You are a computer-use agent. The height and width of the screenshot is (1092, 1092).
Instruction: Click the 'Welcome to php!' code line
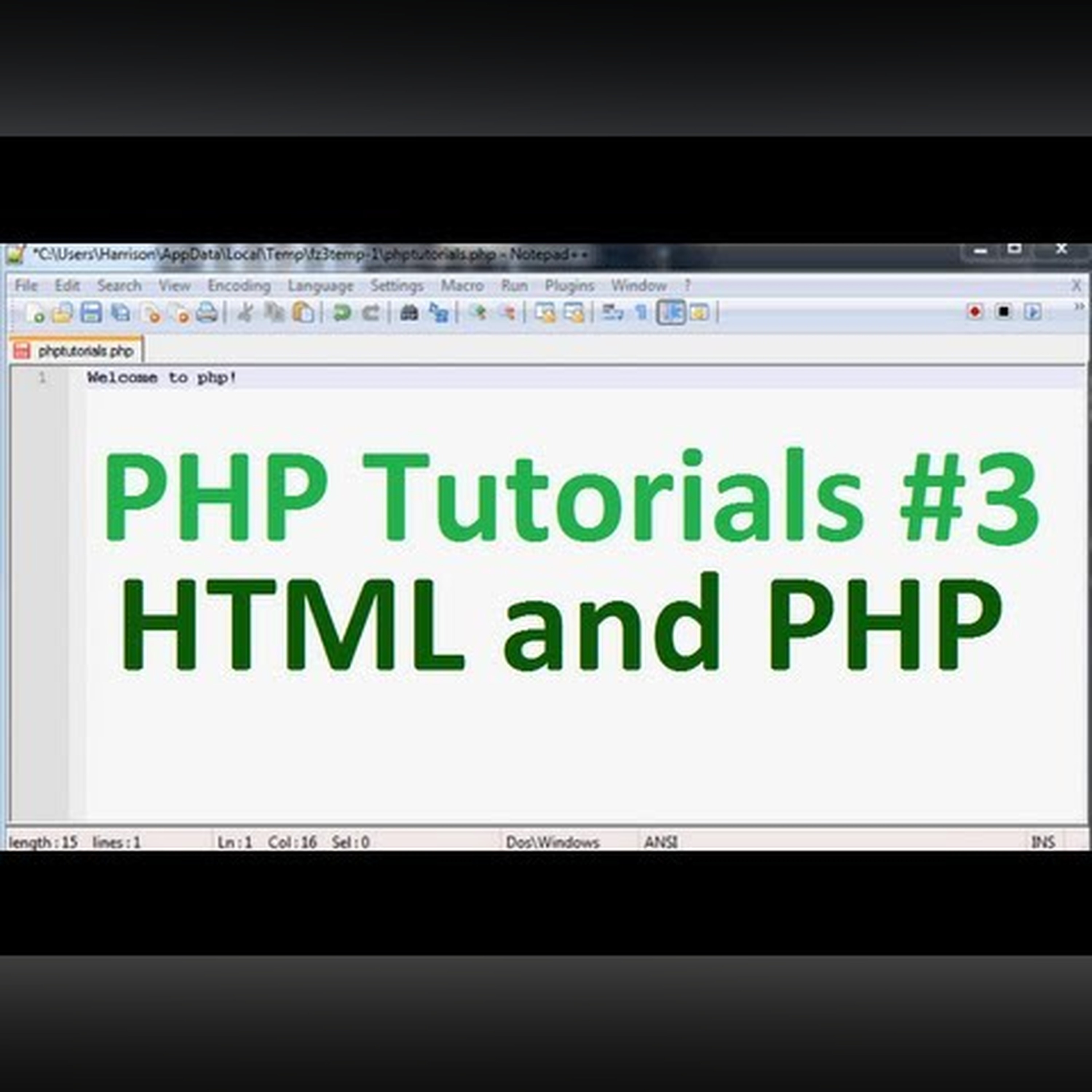(162, 377)
